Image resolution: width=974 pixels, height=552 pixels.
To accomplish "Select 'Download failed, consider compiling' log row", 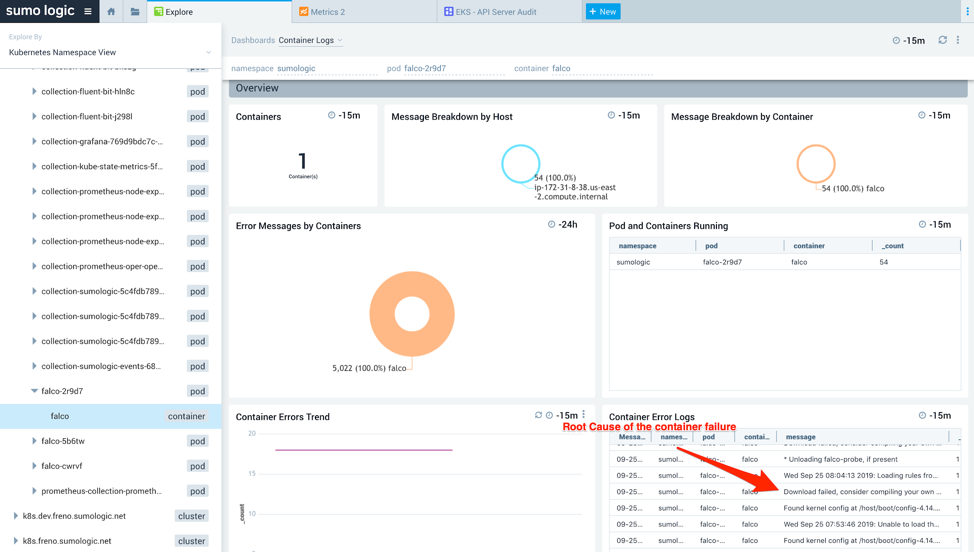I will click(x=785, y=492).
